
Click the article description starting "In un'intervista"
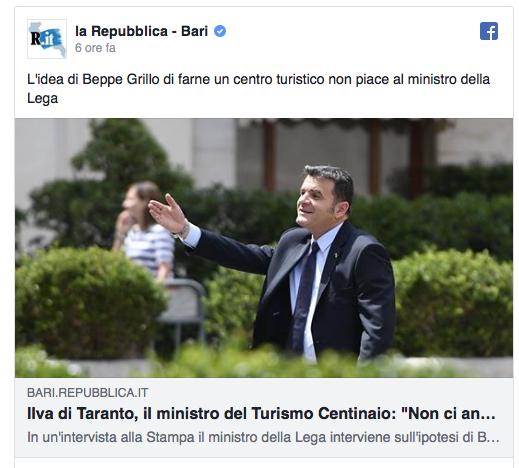pos(263,437)
